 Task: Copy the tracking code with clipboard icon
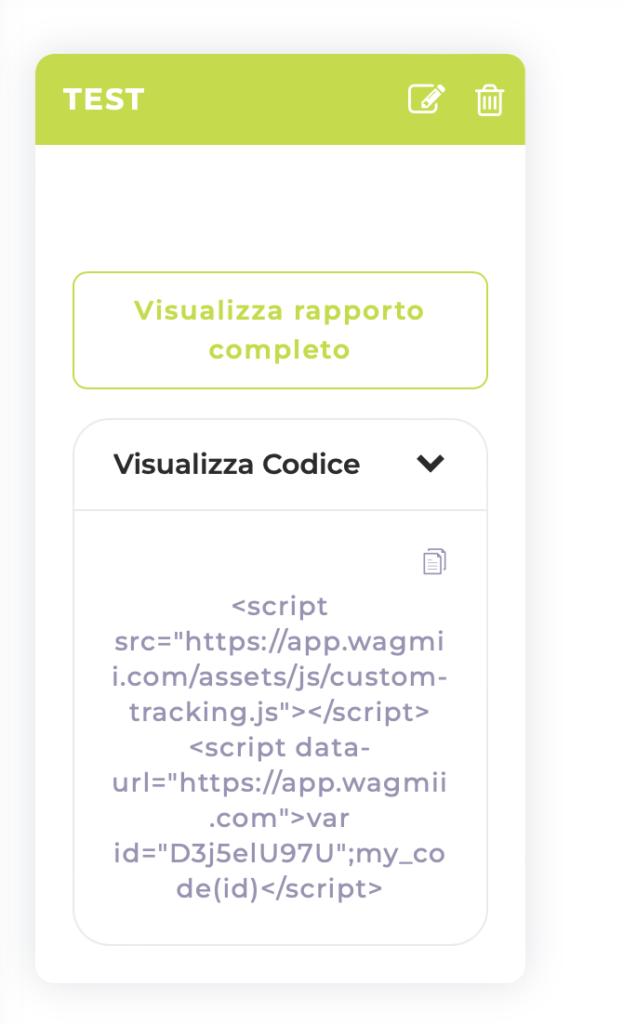click(434, 561)
